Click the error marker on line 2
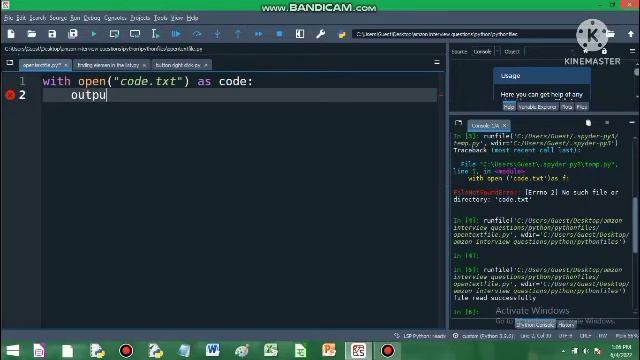 click(x=10, y=95)
